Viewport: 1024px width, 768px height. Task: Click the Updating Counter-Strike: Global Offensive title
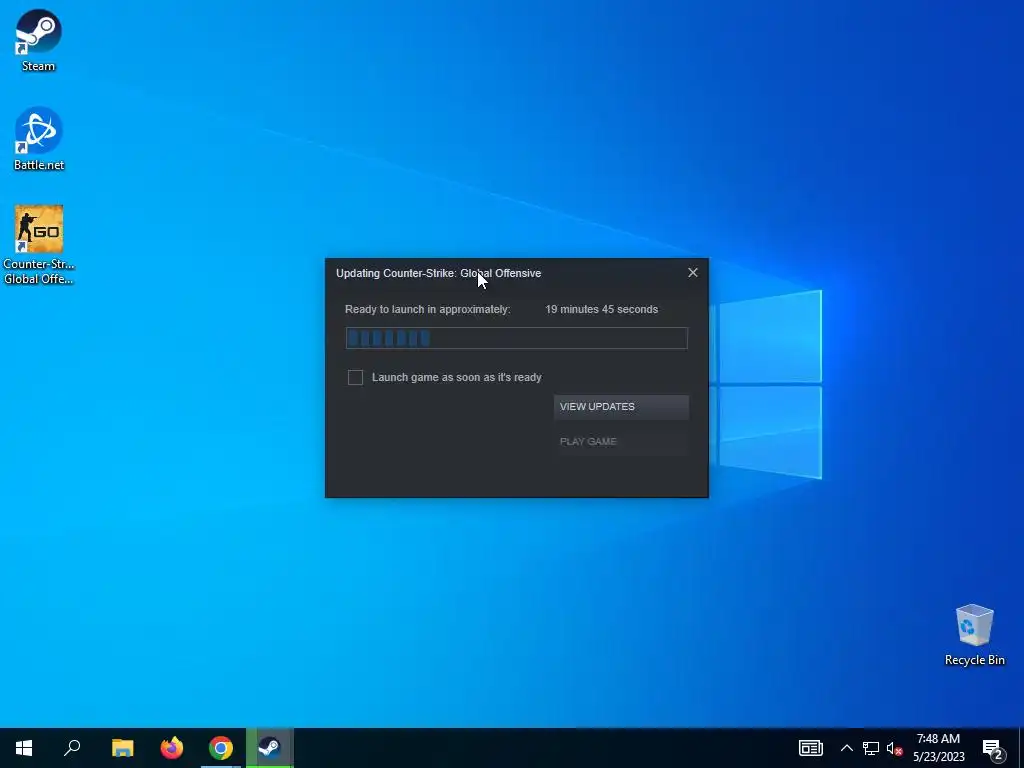[438, 273]
